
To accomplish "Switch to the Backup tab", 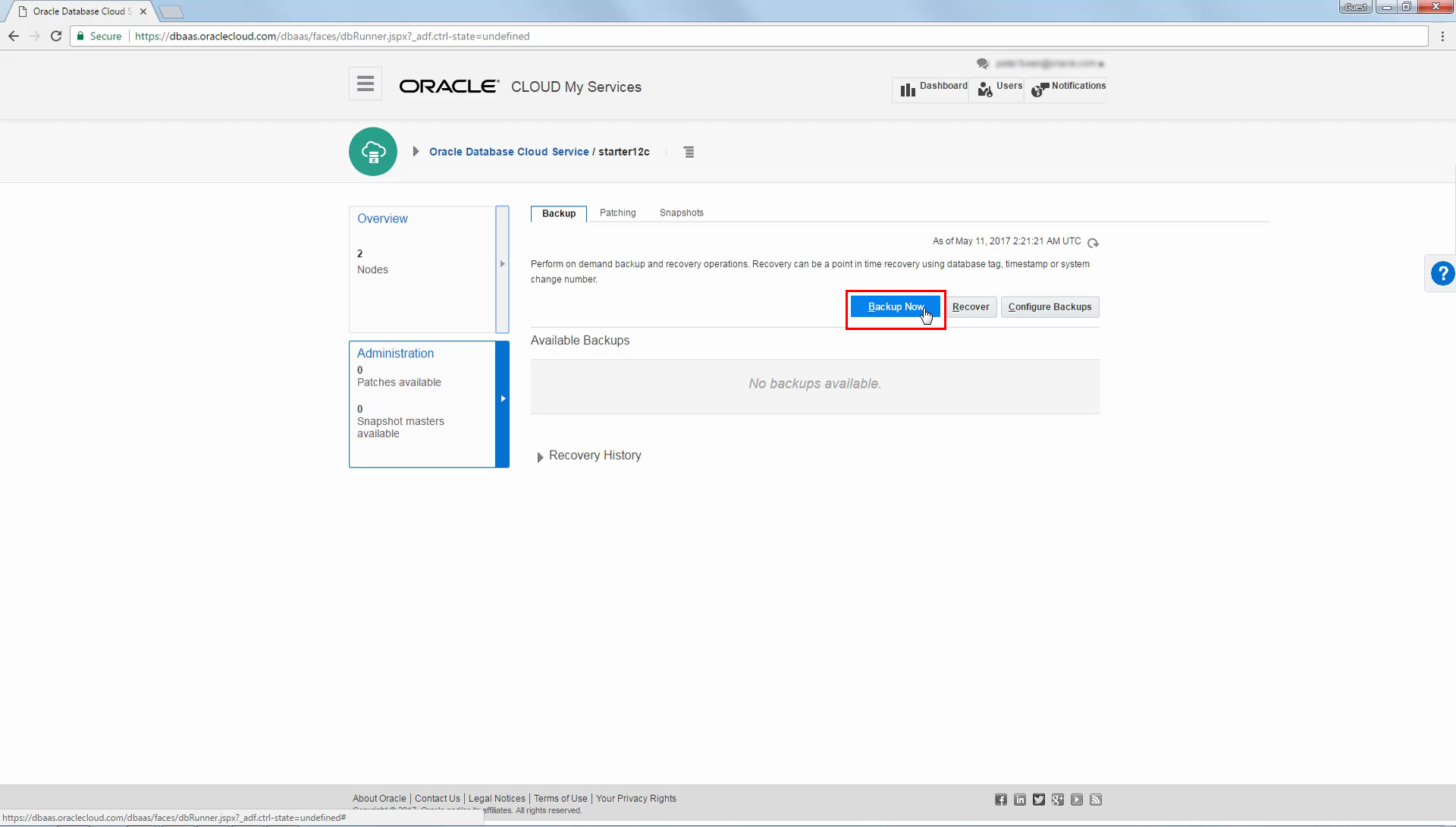I will 559,214.
